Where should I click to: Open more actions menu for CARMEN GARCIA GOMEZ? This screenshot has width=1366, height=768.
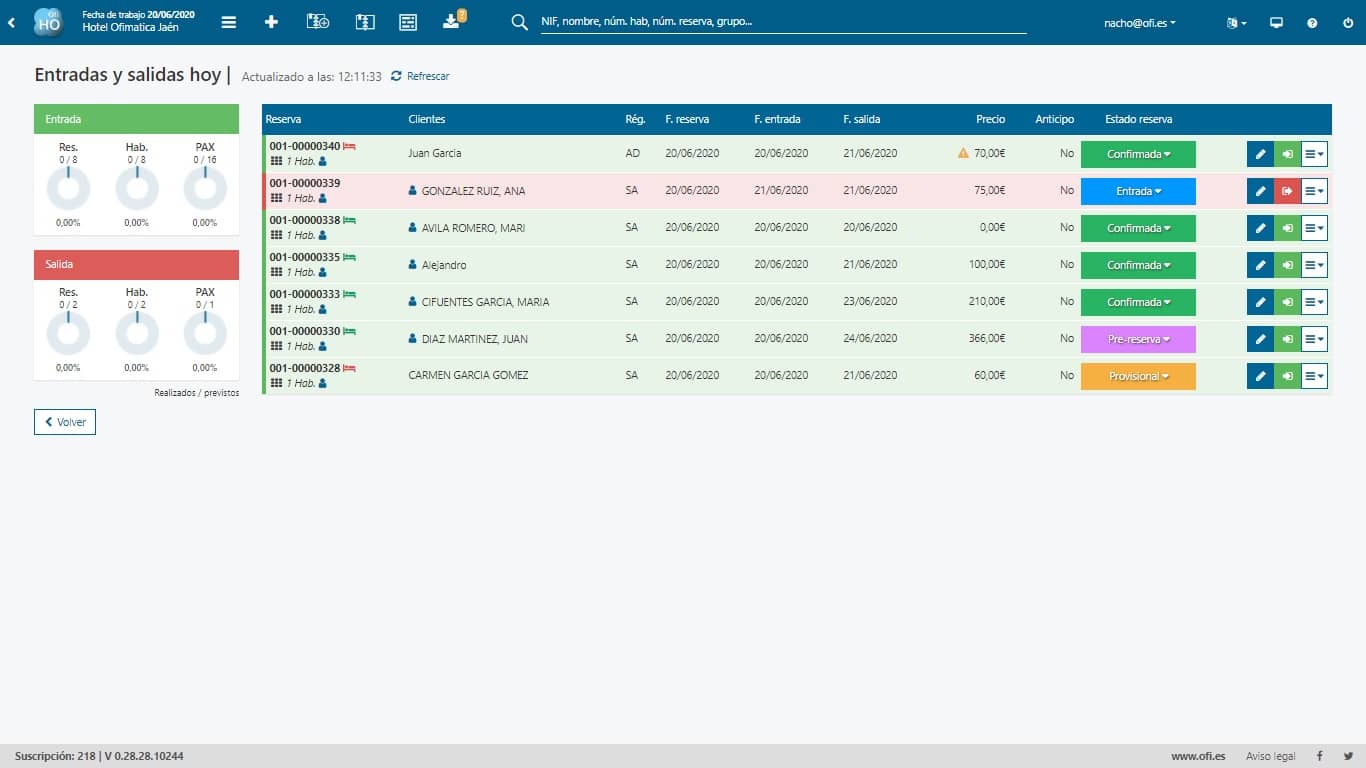coord(1314,376)
